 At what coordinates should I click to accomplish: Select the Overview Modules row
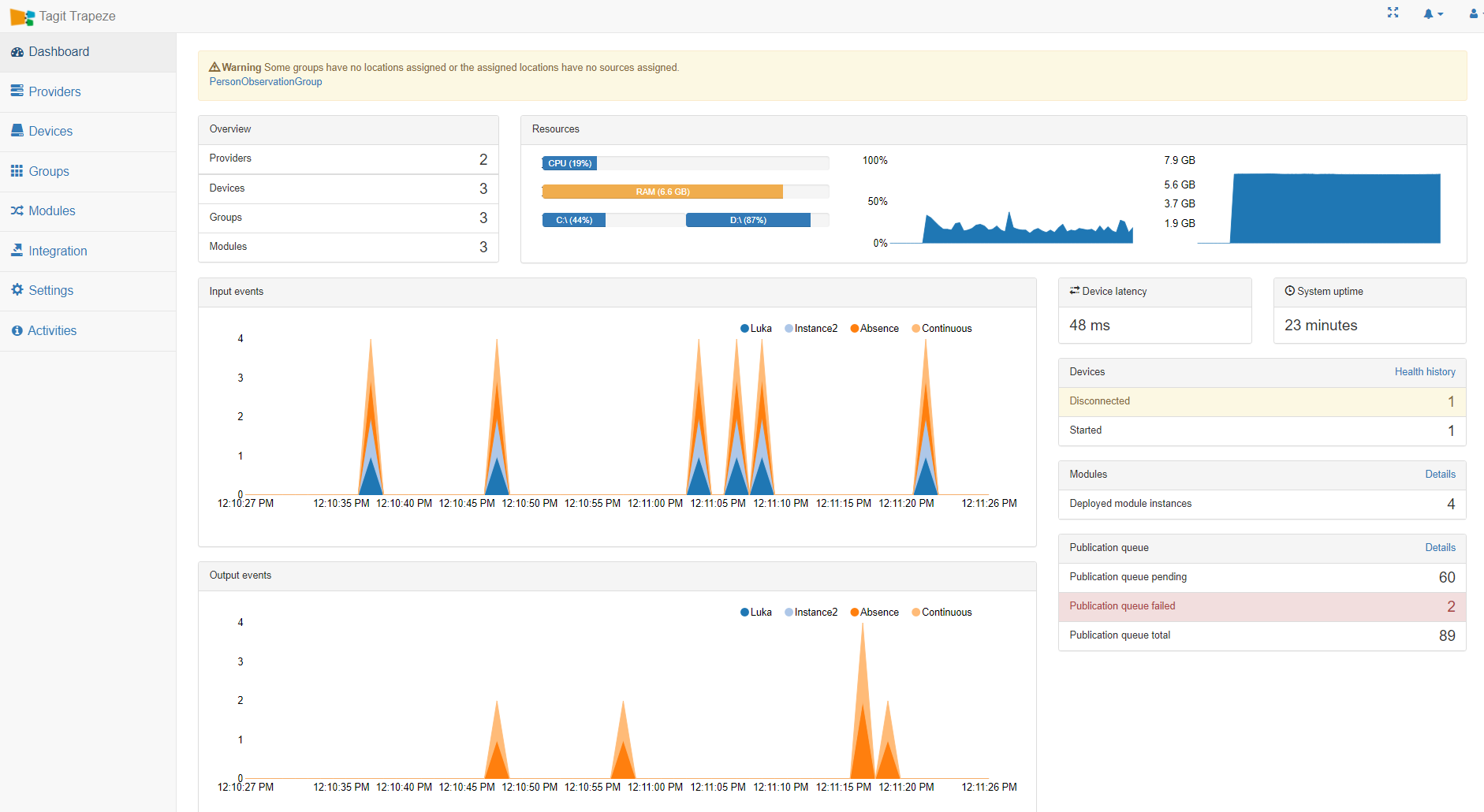(x=349, y=248)
